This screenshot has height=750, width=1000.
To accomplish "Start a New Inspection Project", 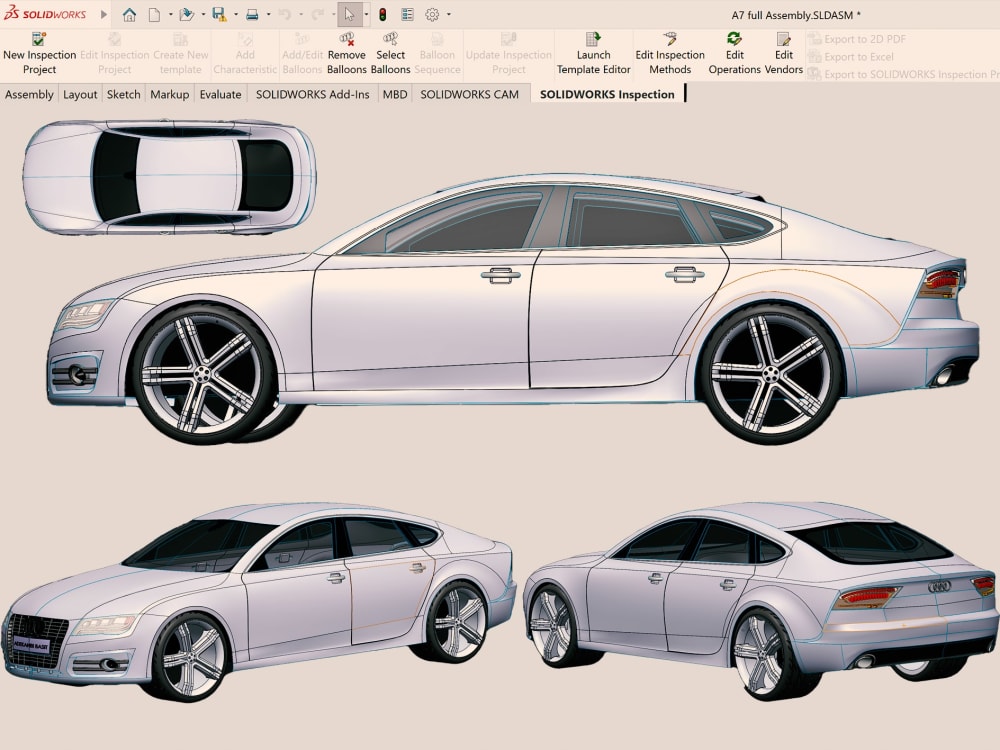I will [40, 54].
